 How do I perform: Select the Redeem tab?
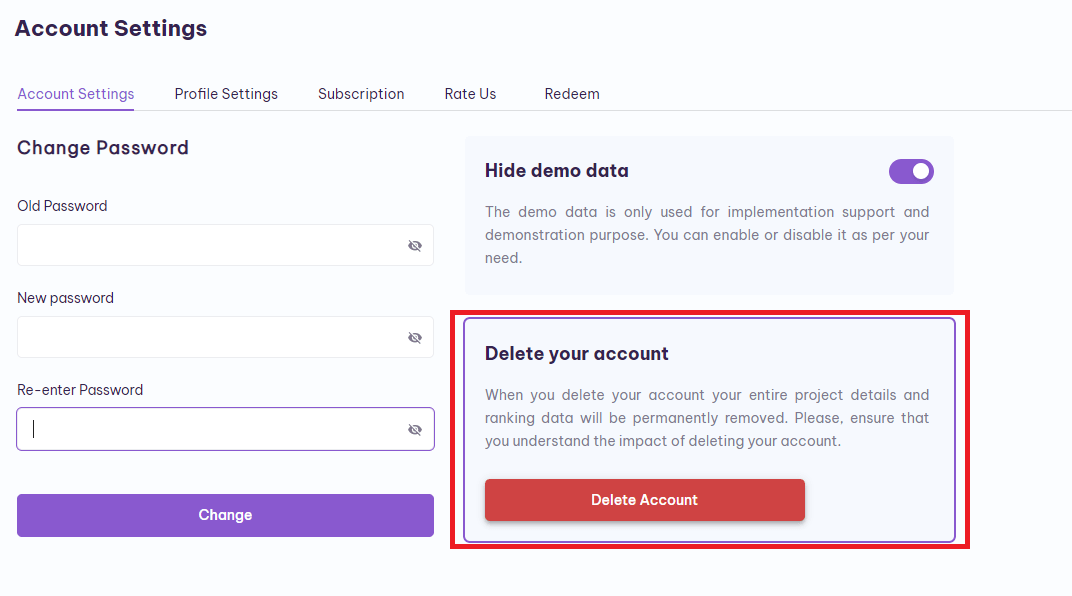572,94
